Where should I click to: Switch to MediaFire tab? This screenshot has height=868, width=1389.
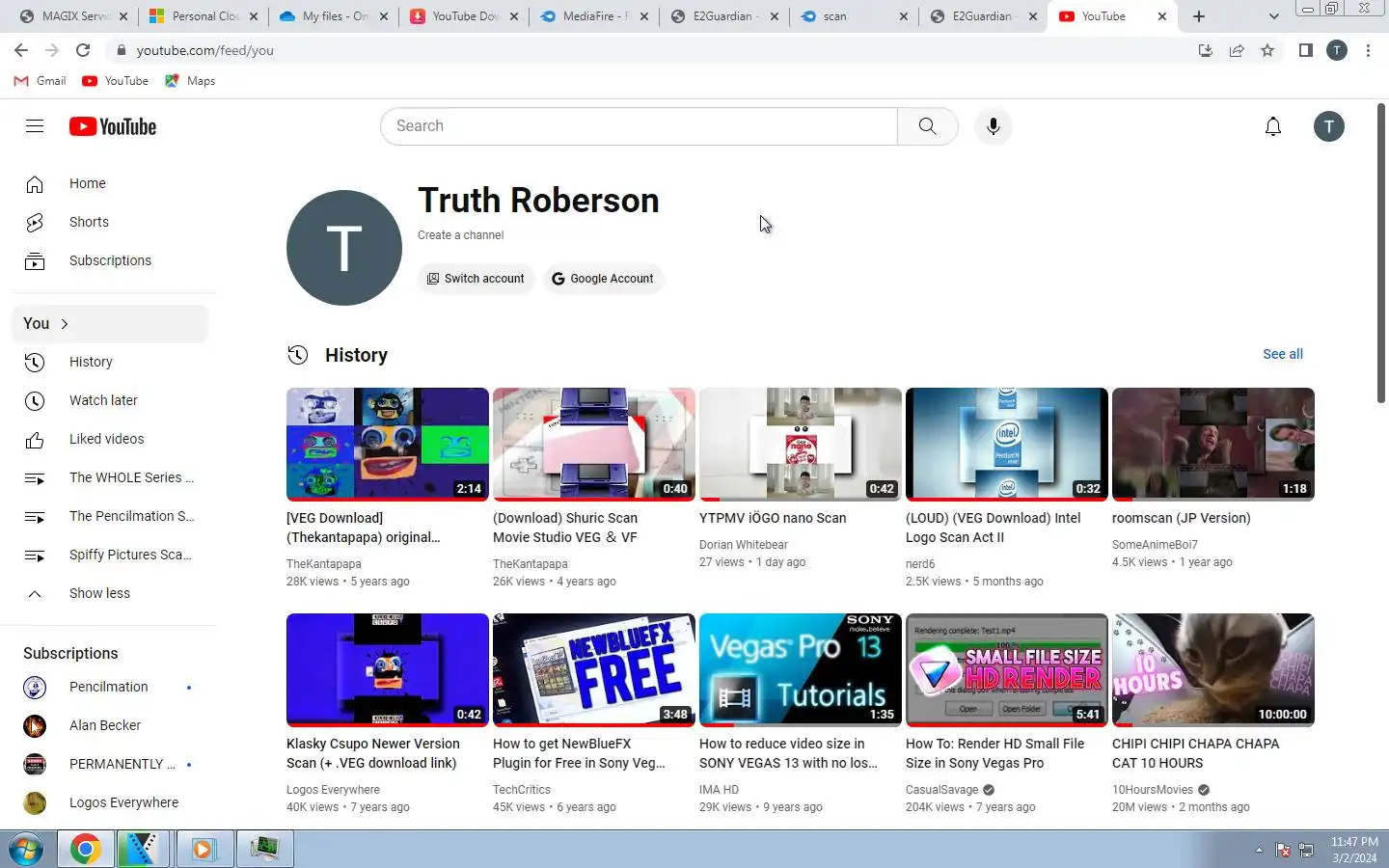pos(594,16)
